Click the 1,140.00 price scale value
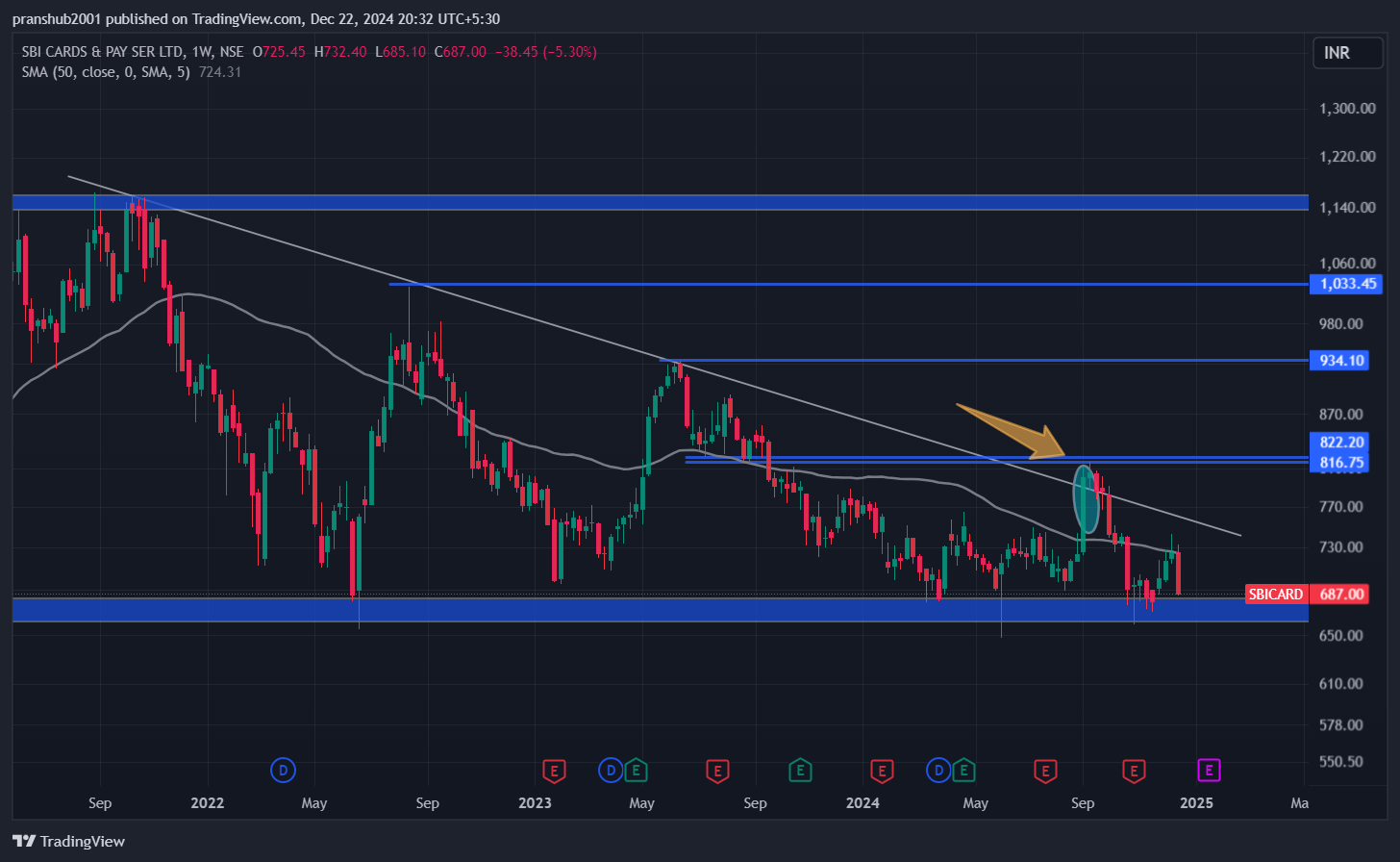The image size is (1400, 862). click(1347, 208)
